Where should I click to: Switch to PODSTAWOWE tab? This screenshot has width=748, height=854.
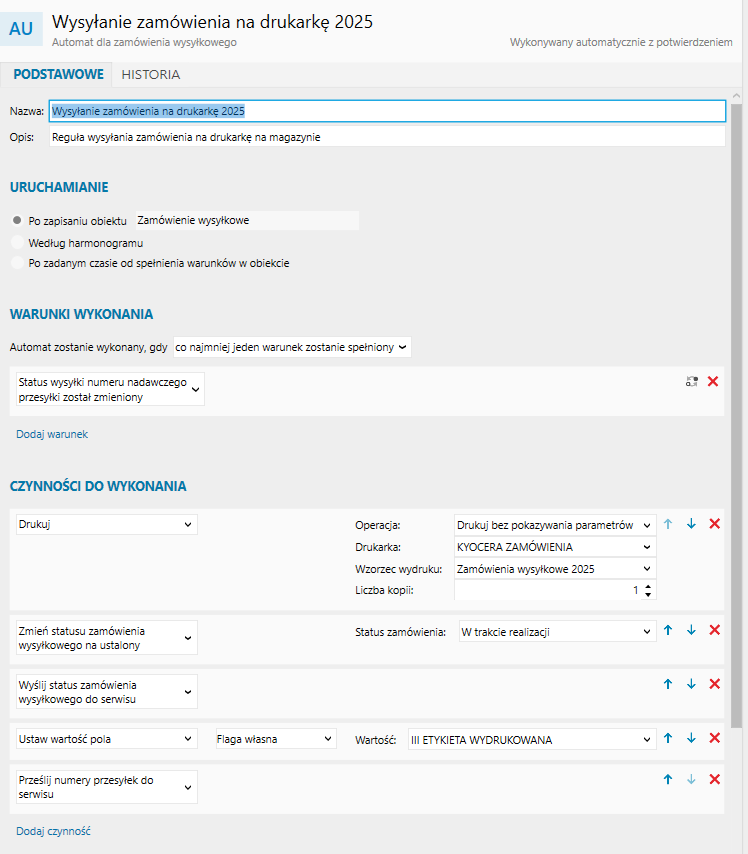58,75
